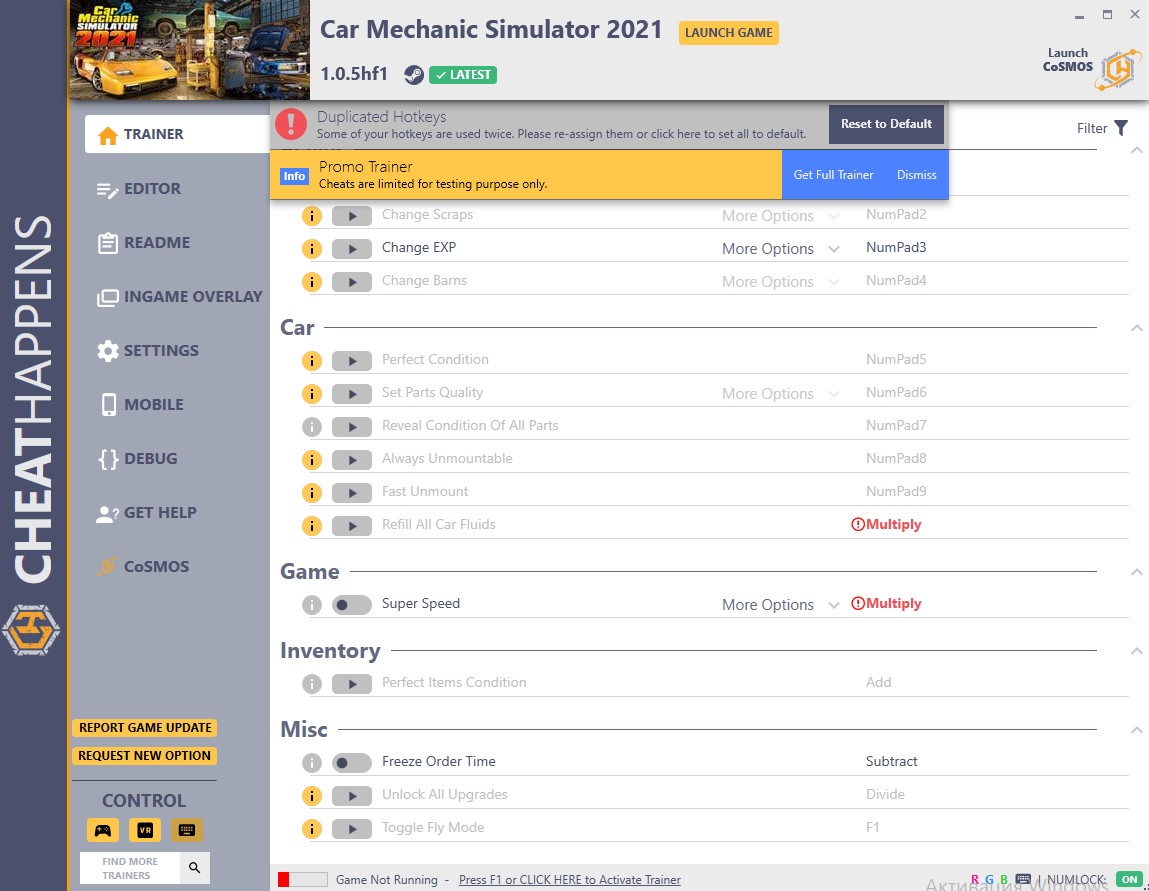Screen dimensions: 1149x891
Task: Click the info icon for Unlock All Upgrades
Action: (x=311, y=796)
